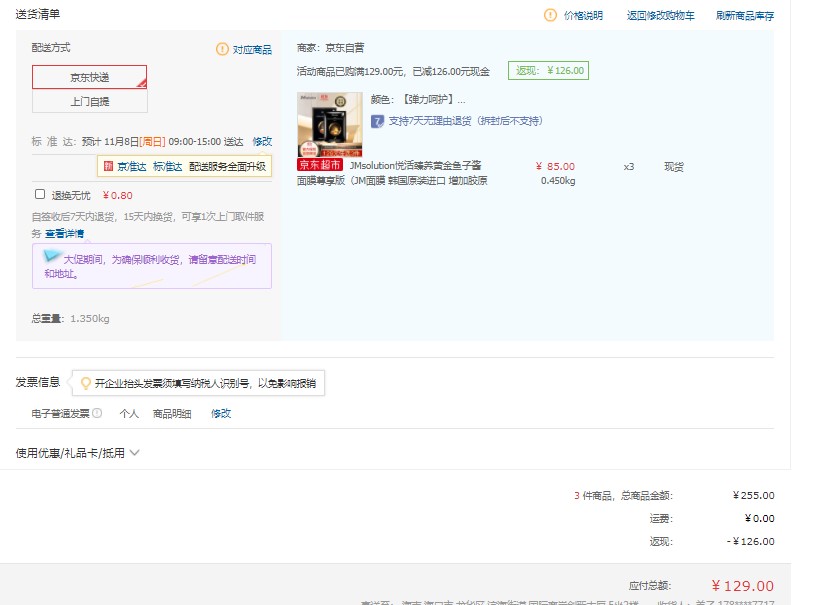
Task: Click the 7天无理由退货 shield icon
Action: point(377,121)
